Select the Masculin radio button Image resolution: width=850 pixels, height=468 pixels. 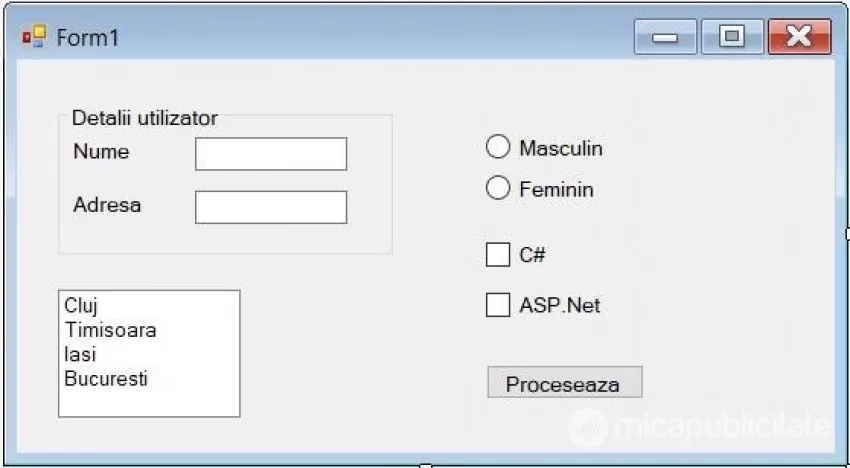click(x=498, y=147)
